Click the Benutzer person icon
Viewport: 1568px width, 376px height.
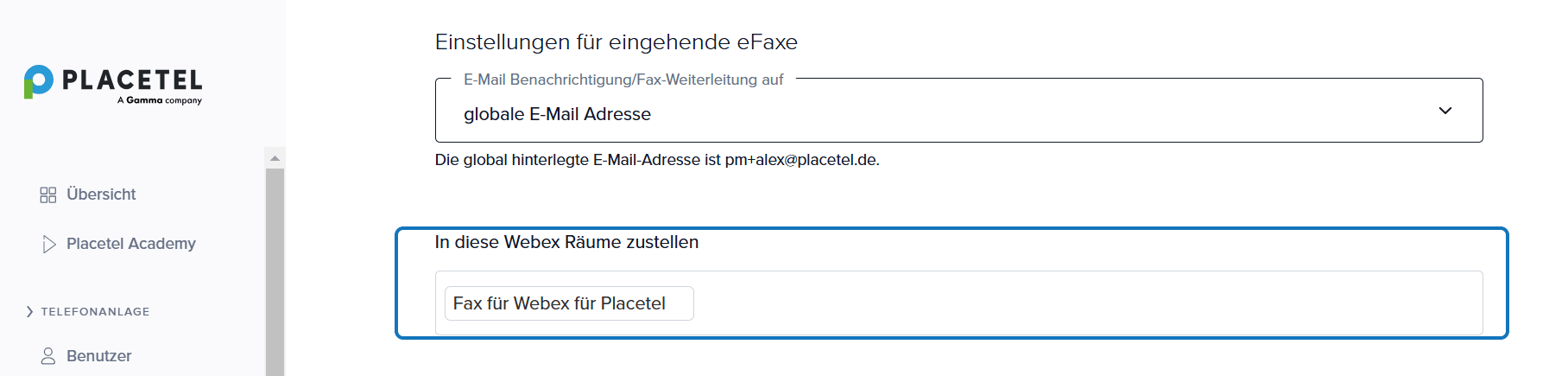pos(48,356)
